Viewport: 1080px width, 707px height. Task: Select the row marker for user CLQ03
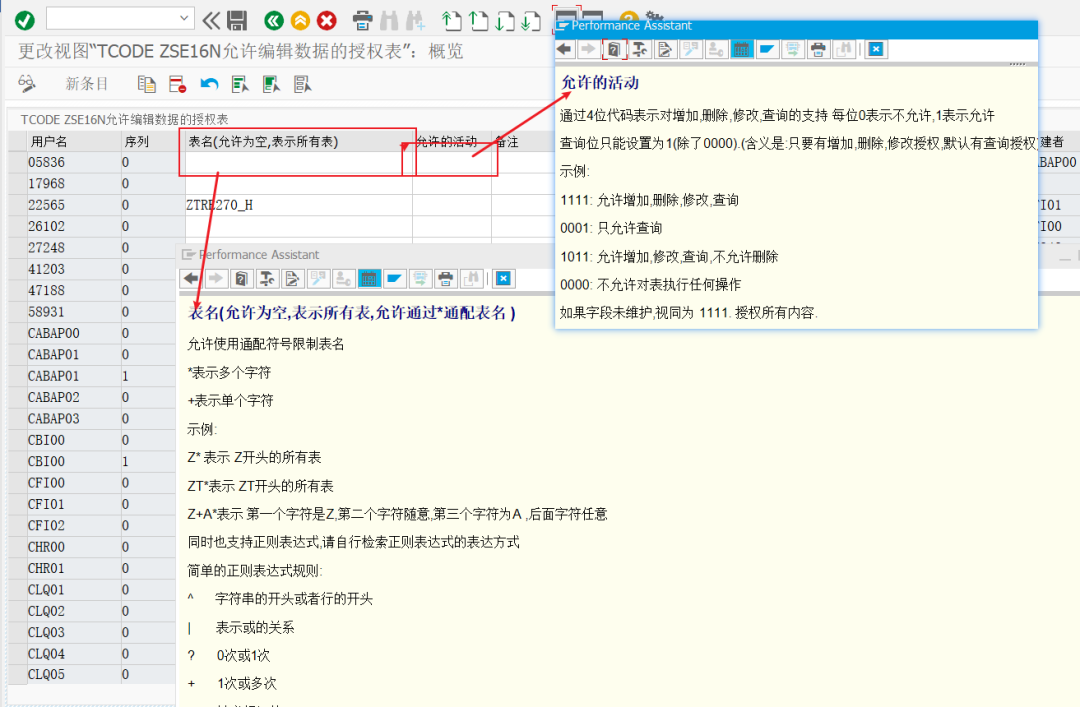click(x=17, y=633)
